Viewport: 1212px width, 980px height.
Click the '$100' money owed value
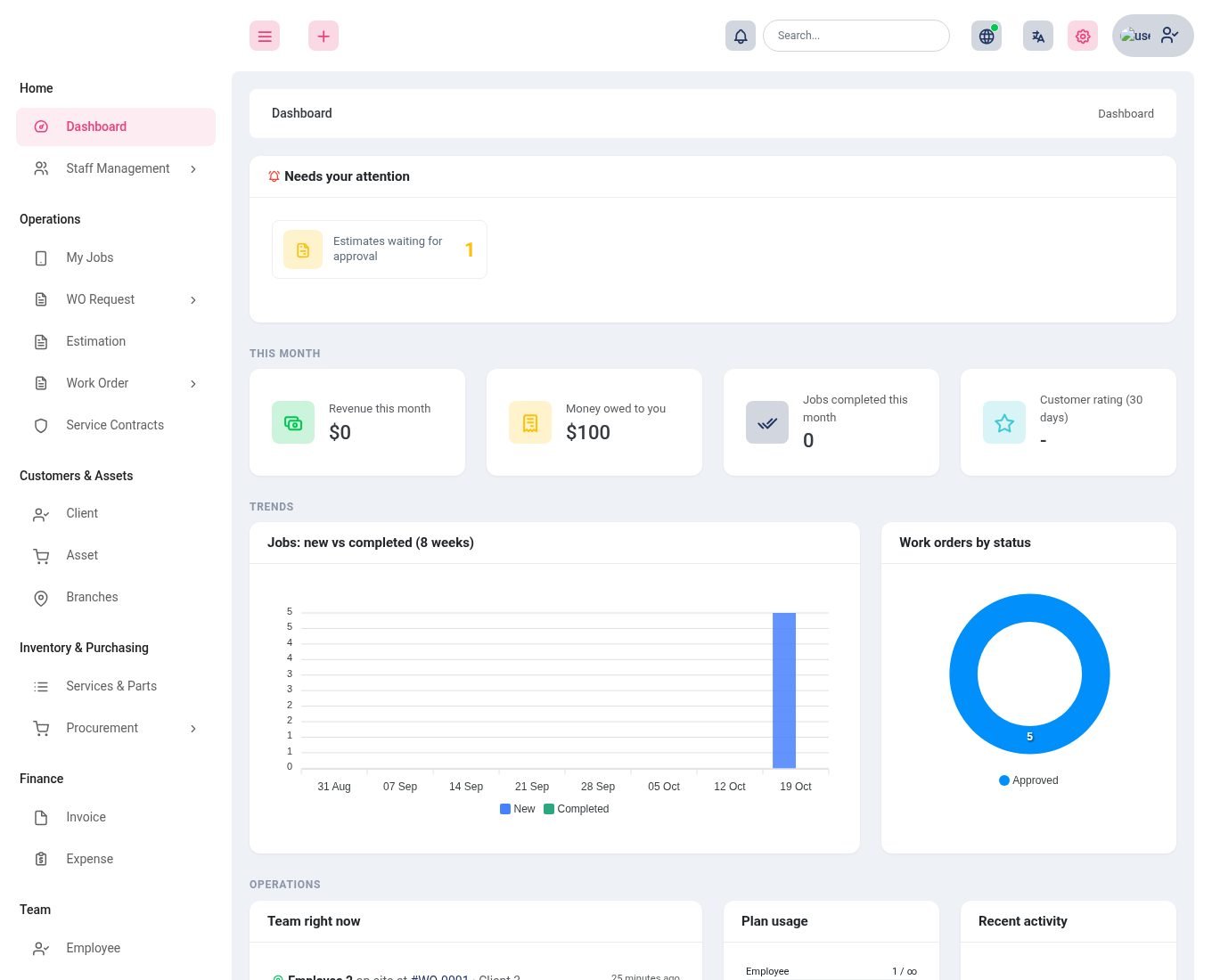(588, 432)
